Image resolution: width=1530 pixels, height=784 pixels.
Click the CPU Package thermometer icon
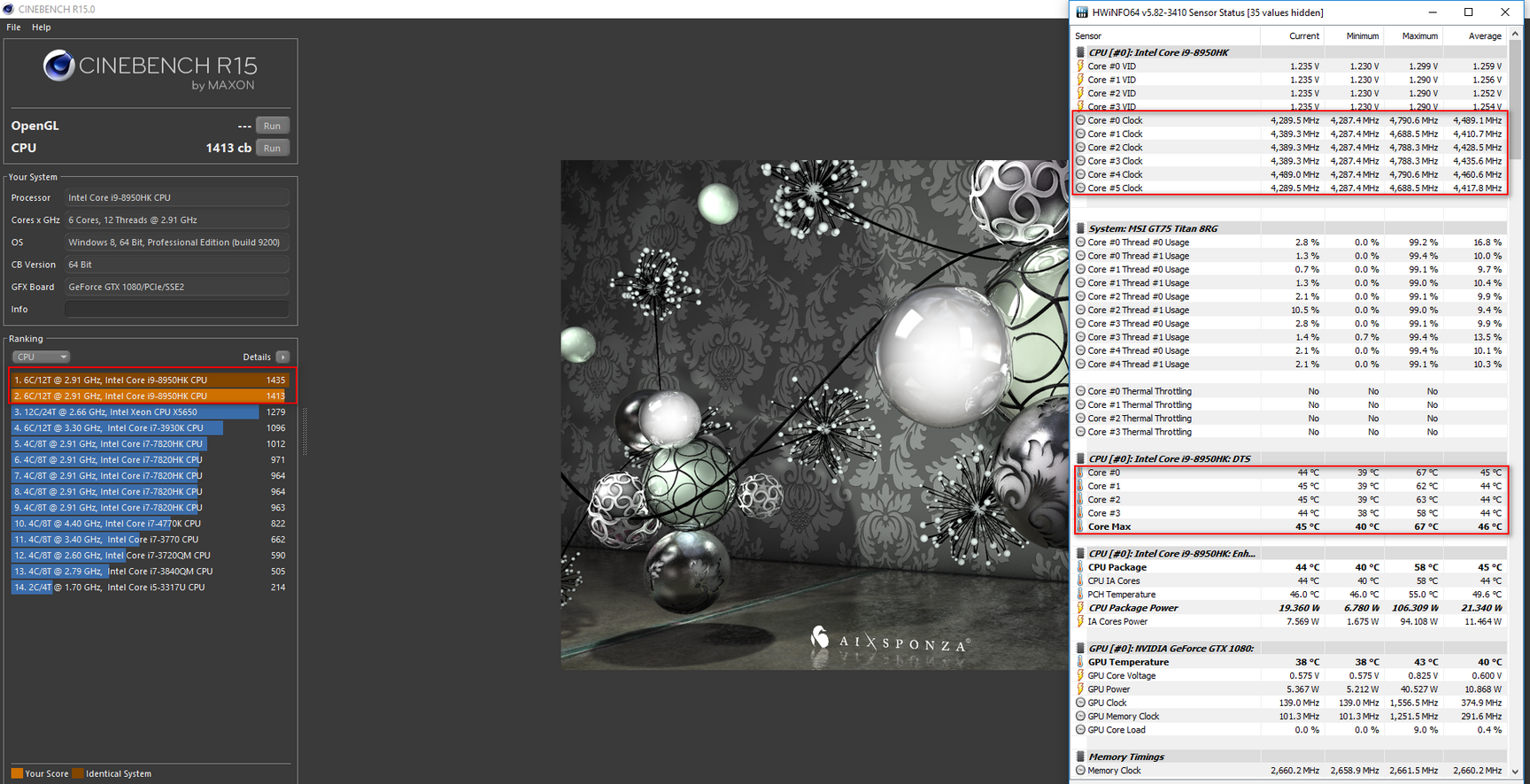pos(1080,567)
